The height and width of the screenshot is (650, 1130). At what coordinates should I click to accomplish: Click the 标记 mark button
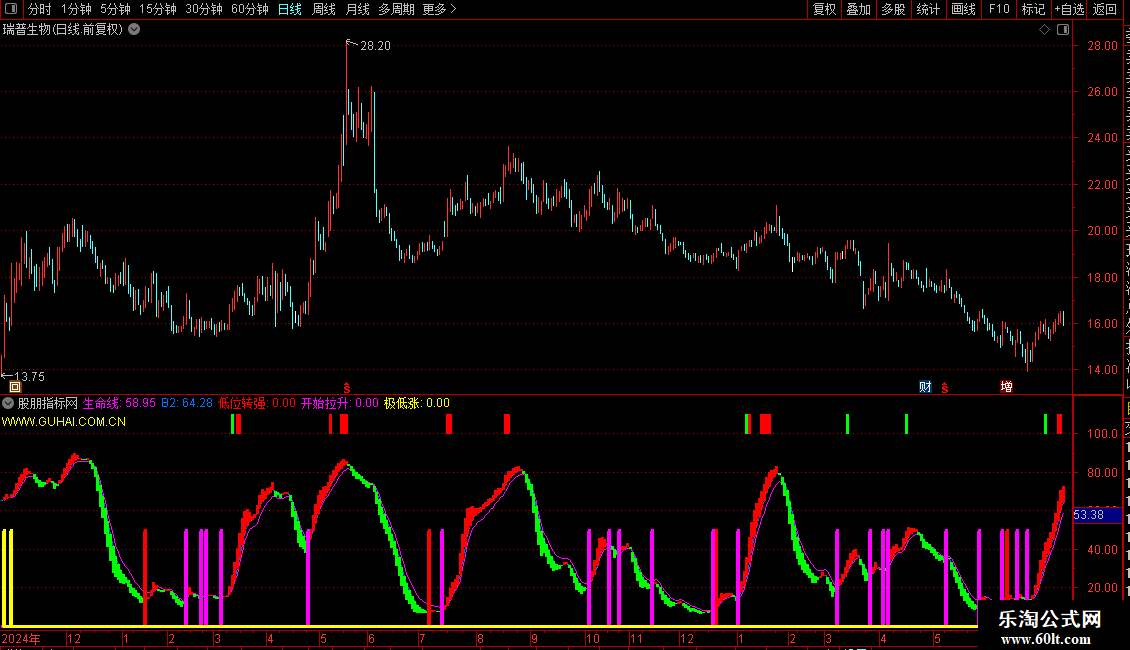1033,9
